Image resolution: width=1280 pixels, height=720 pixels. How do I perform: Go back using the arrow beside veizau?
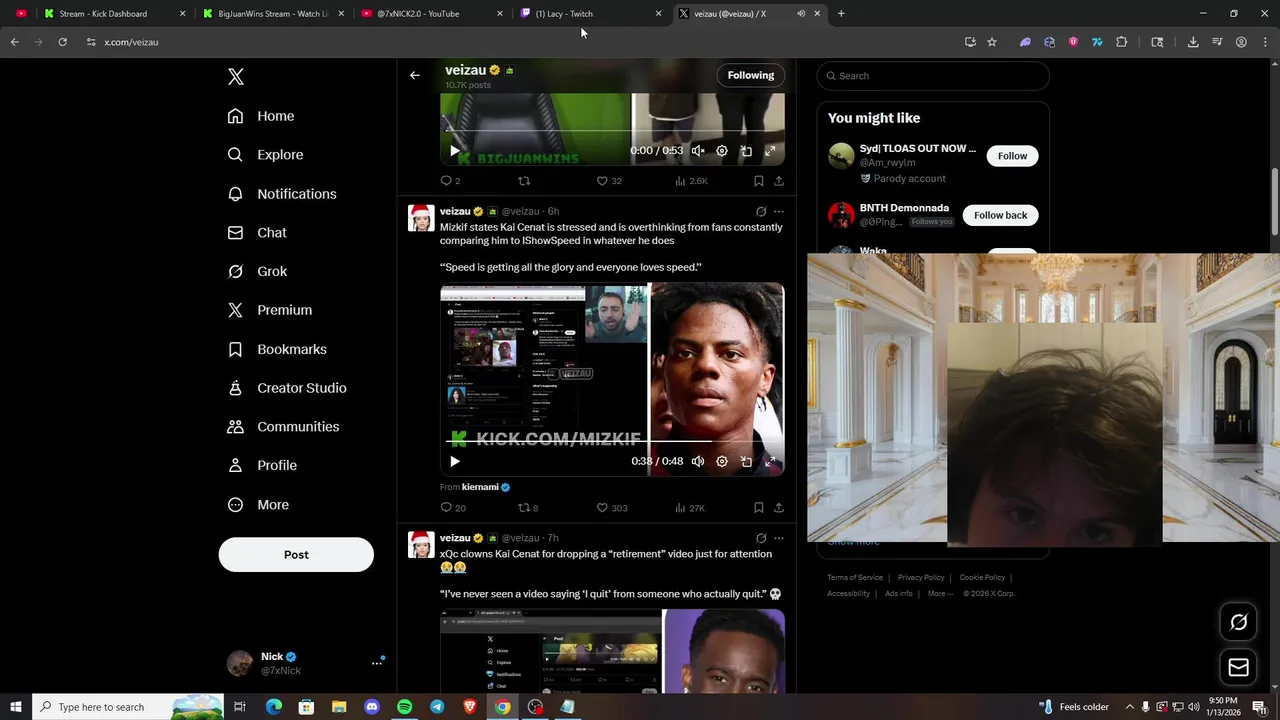(414, 75)
